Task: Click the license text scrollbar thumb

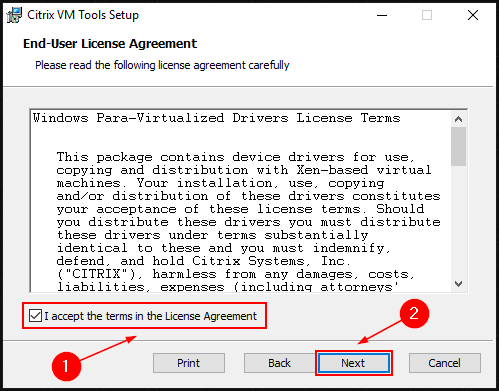Action: point(459,146)
